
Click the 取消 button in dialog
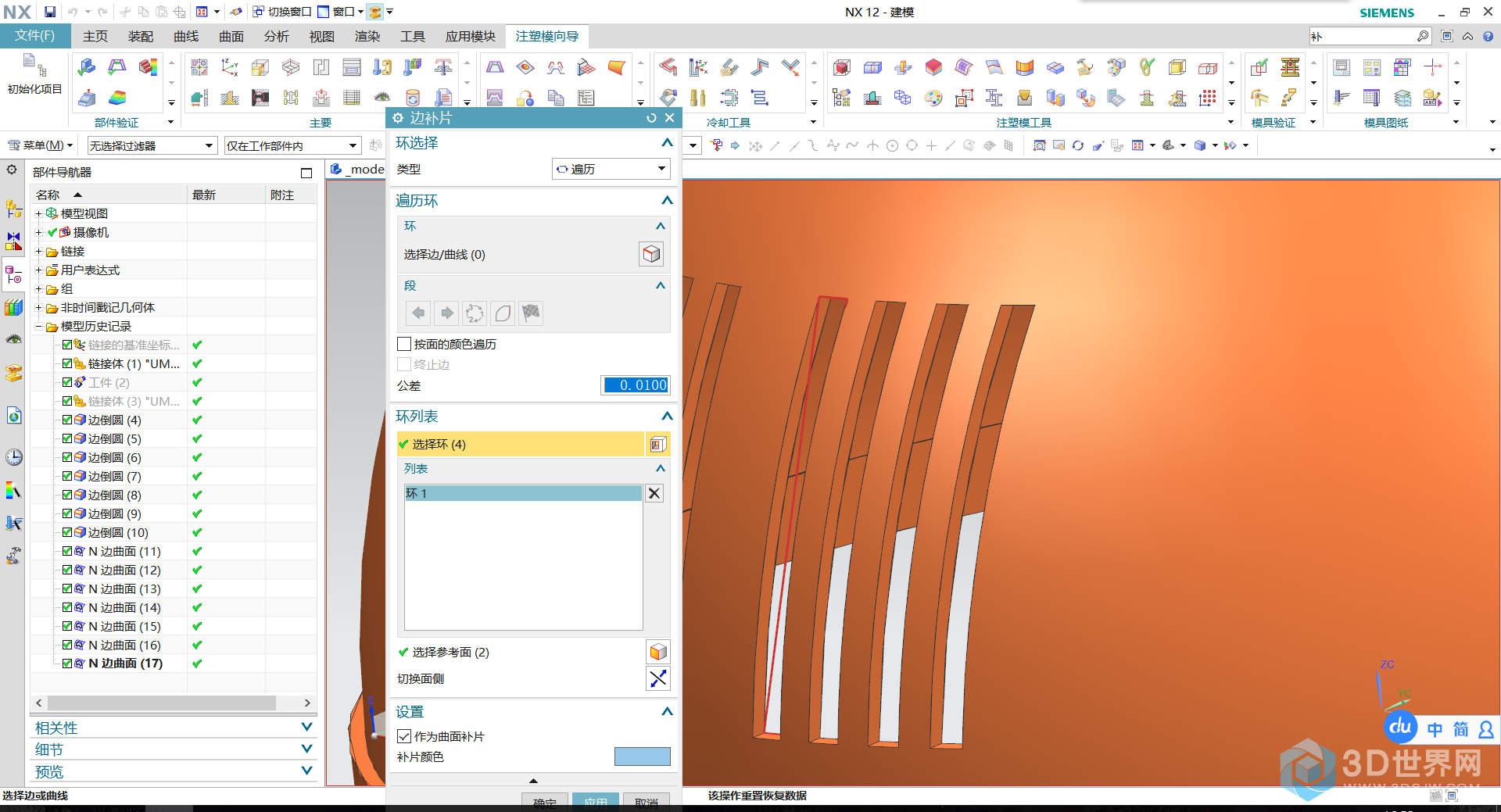tap(647, 803)
